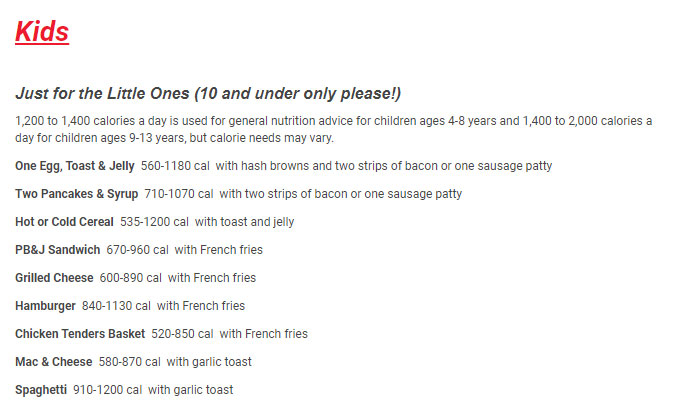Select the Hamburger menu item

[x=45, y=306]
